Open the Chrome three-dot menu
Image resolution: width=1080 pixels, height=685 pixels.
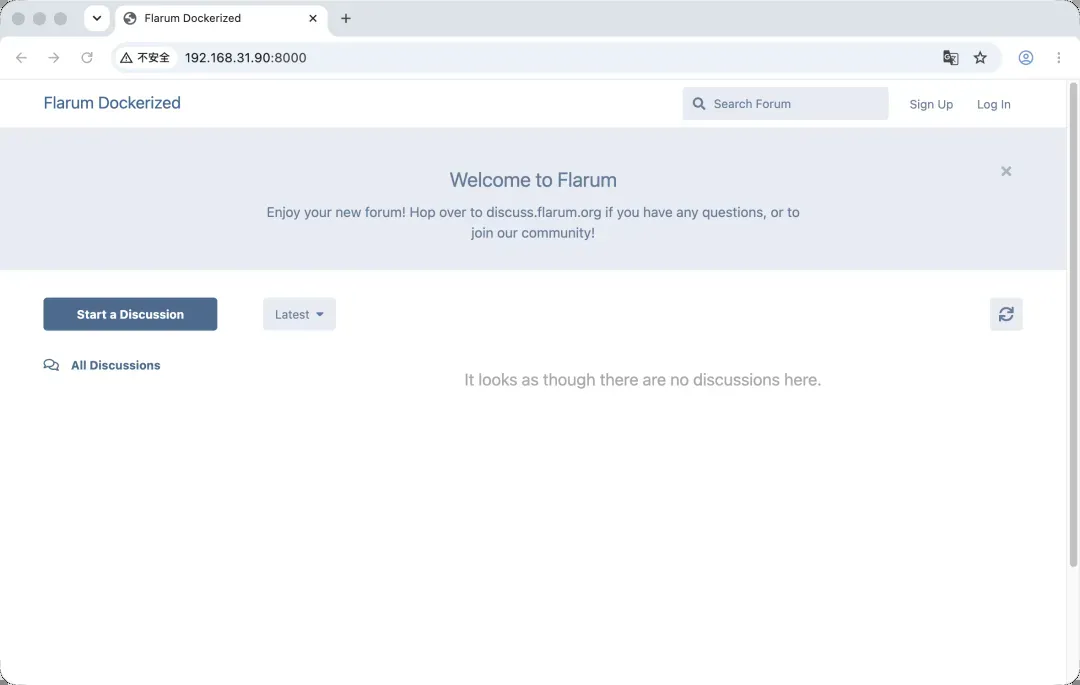[x=1059, y=58]
